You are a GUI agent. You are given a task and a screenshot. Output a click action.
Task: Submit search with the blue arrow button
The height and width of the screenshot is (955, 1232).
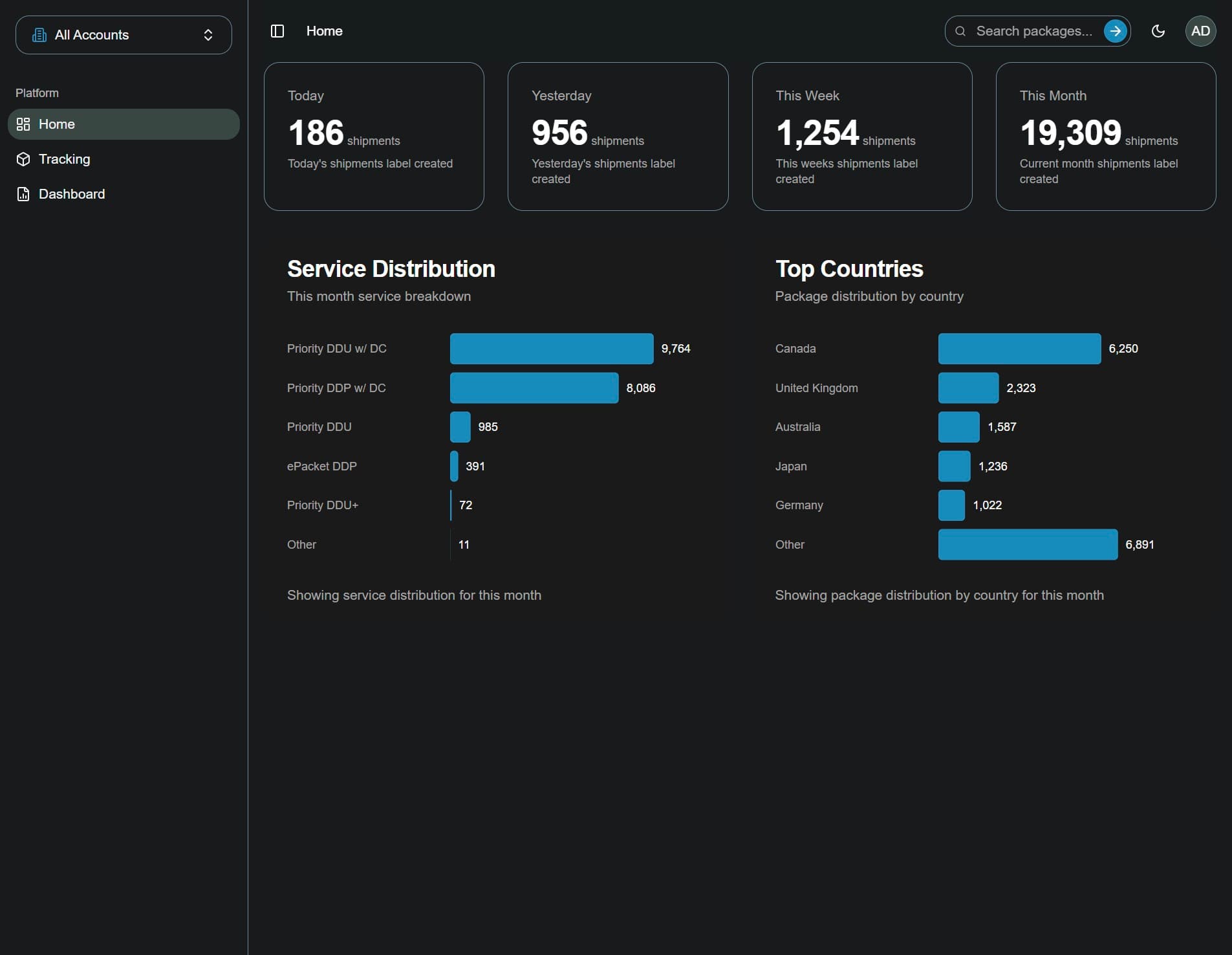(1115, 31)
